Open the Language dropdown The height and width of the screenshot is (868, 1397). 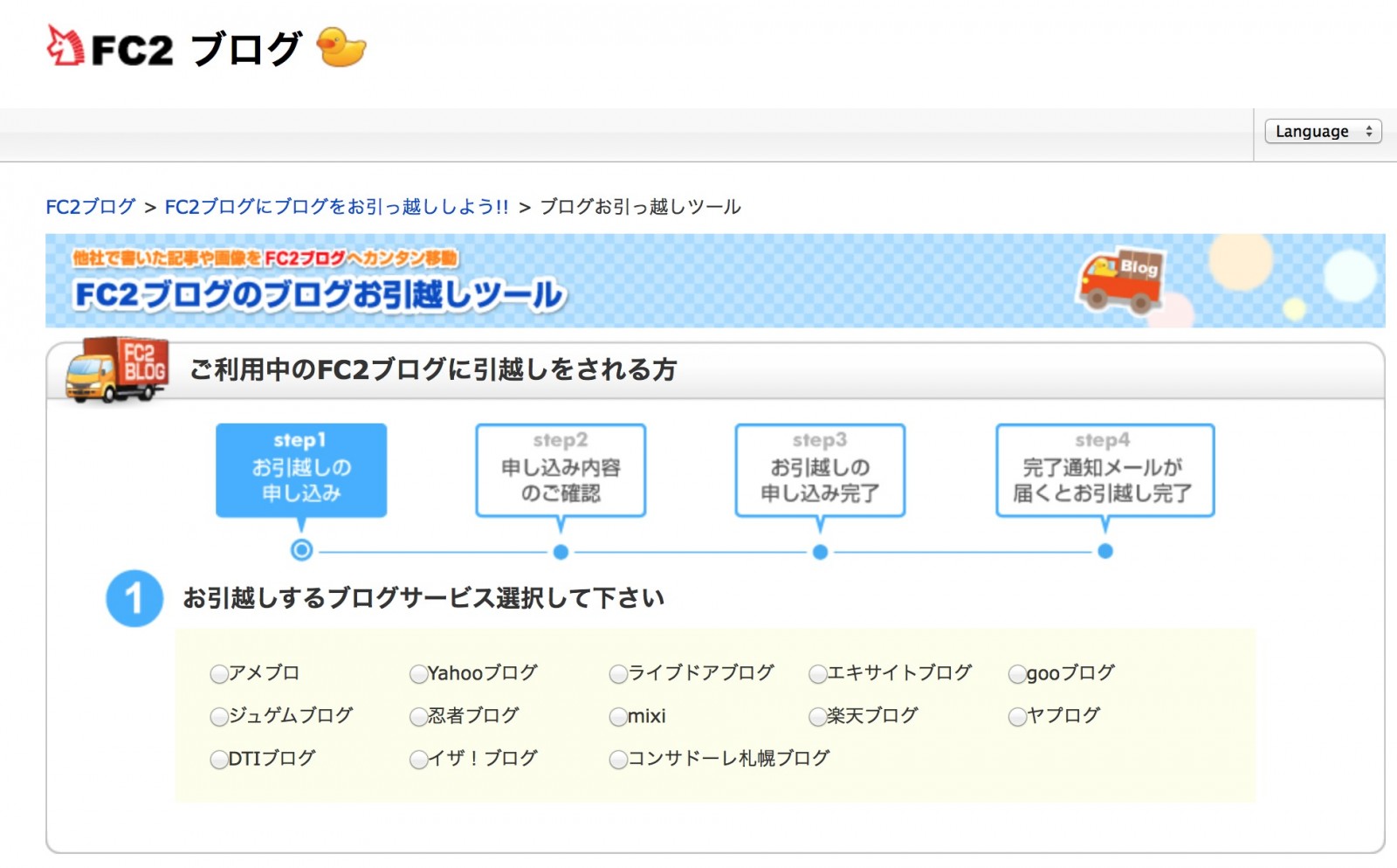(x=1323, y=131)
